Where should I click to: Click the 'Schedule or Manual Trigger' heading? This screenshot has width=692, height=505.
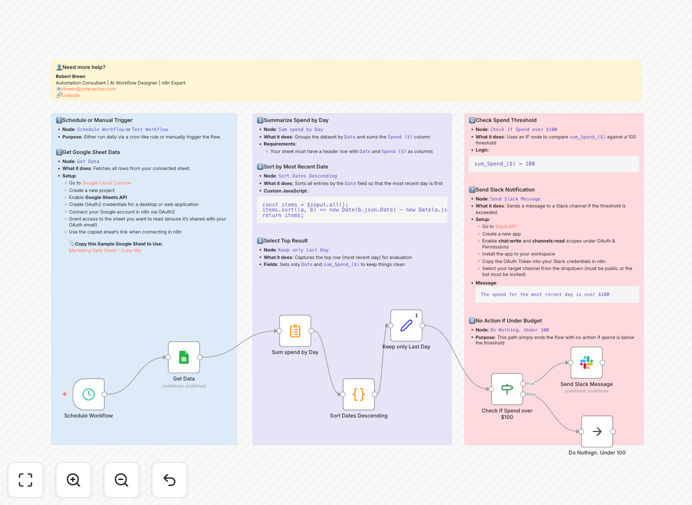pos(94,120)
